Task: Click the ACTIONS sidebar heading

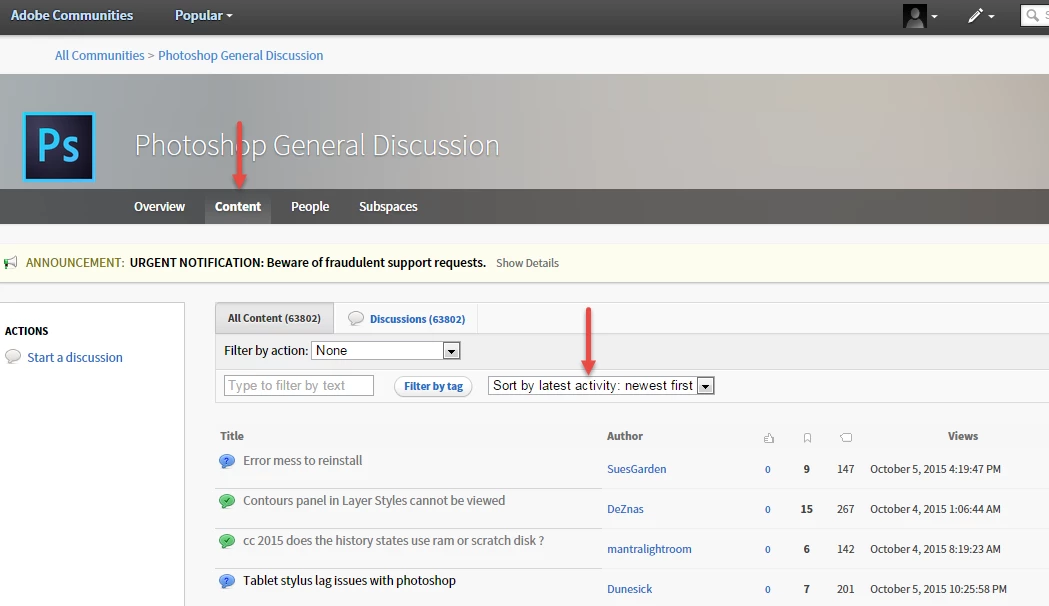Action: point(26,331)
